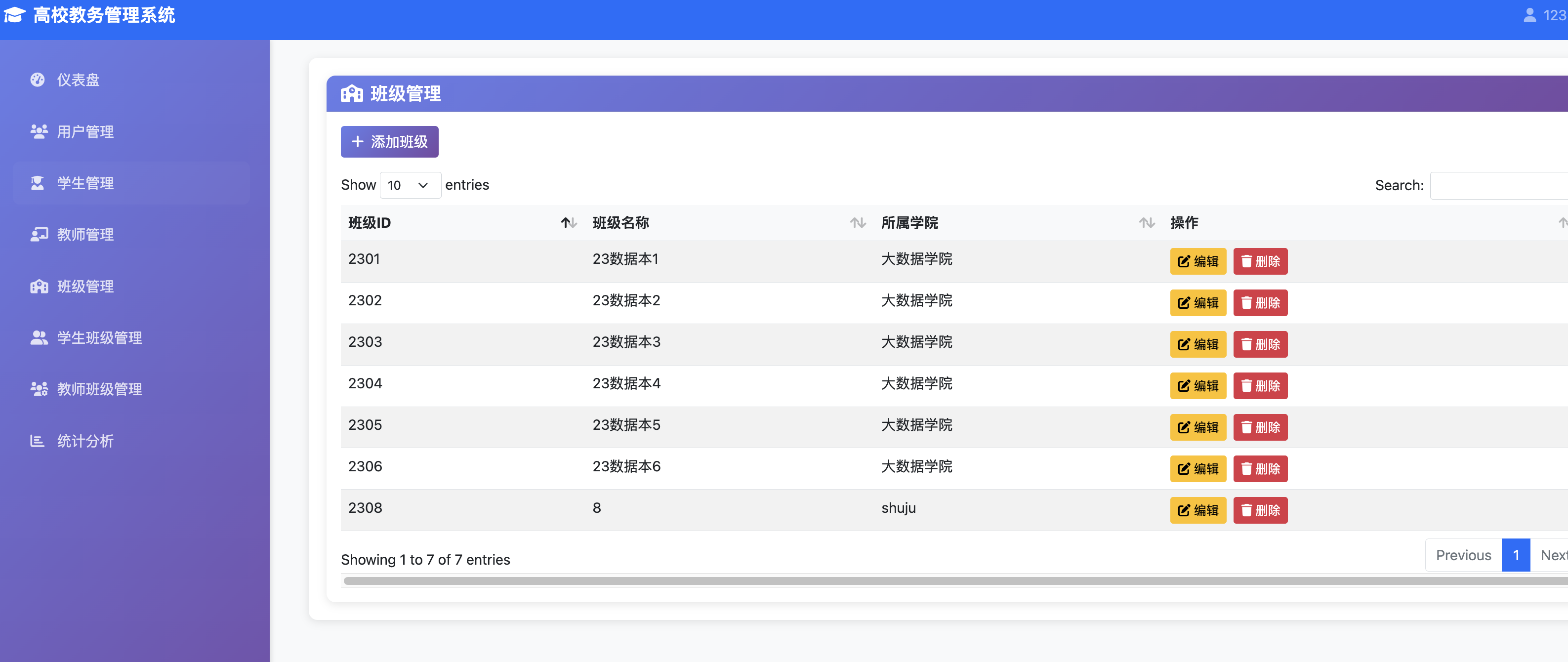Viewport: 1568px width, 662px height.
Task: Click the class management school icon
Action: [x=39, y=286]
